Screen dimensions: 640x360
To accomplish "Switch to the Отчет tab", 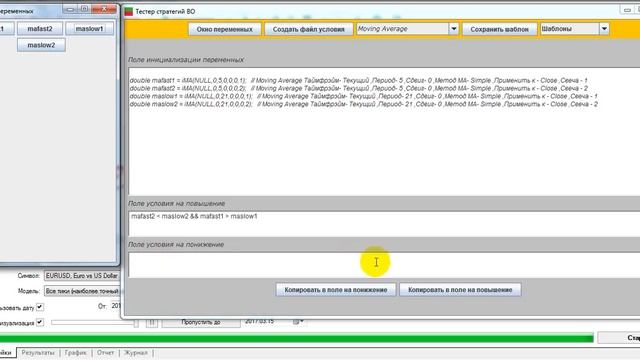I will pos(105,353).
